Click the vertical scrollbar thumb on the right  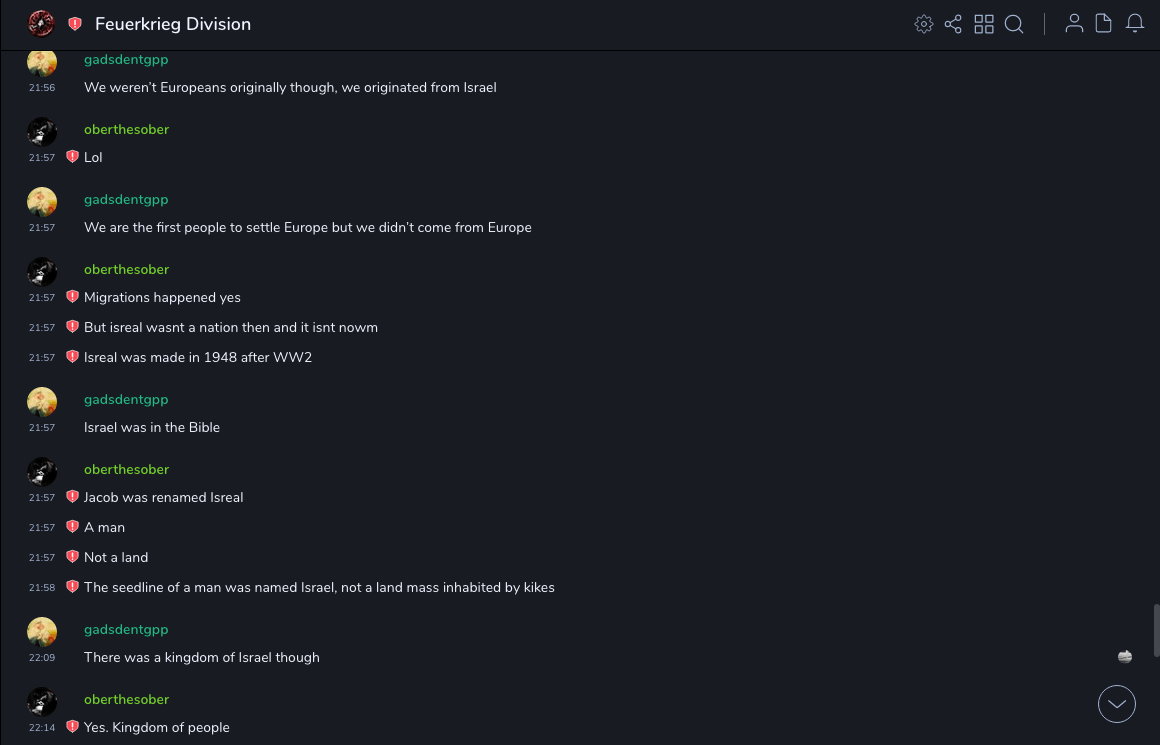(1156, 629)
